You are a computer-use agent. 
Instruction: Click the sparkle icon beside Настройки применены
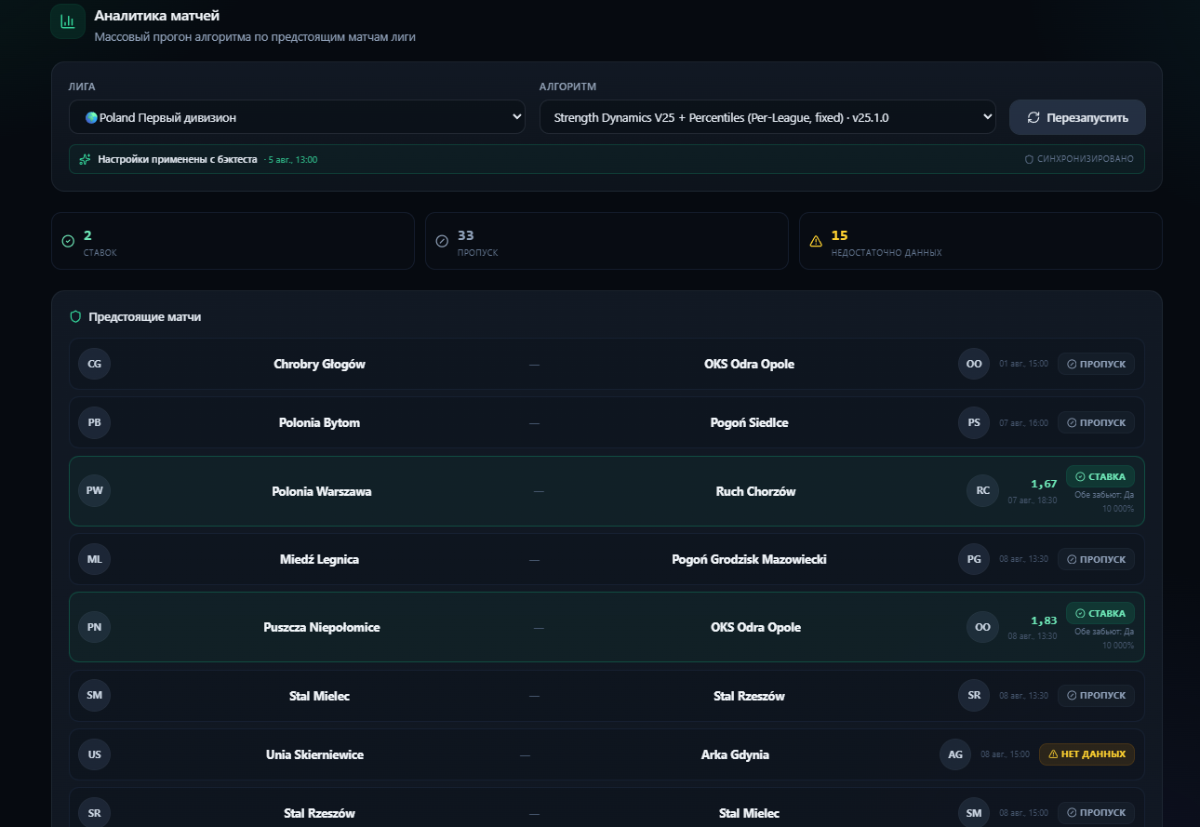click(x=85, y=159)
